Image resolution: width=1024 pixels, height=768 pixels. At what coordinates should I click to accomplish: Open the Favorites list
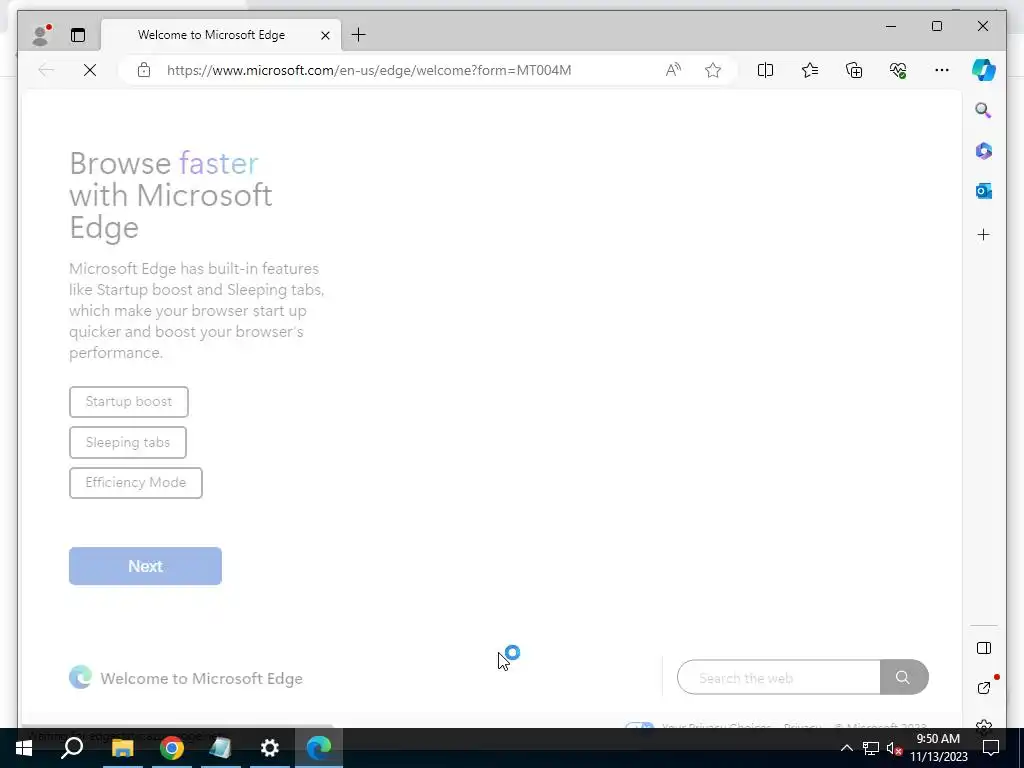(x=810, y=70)
